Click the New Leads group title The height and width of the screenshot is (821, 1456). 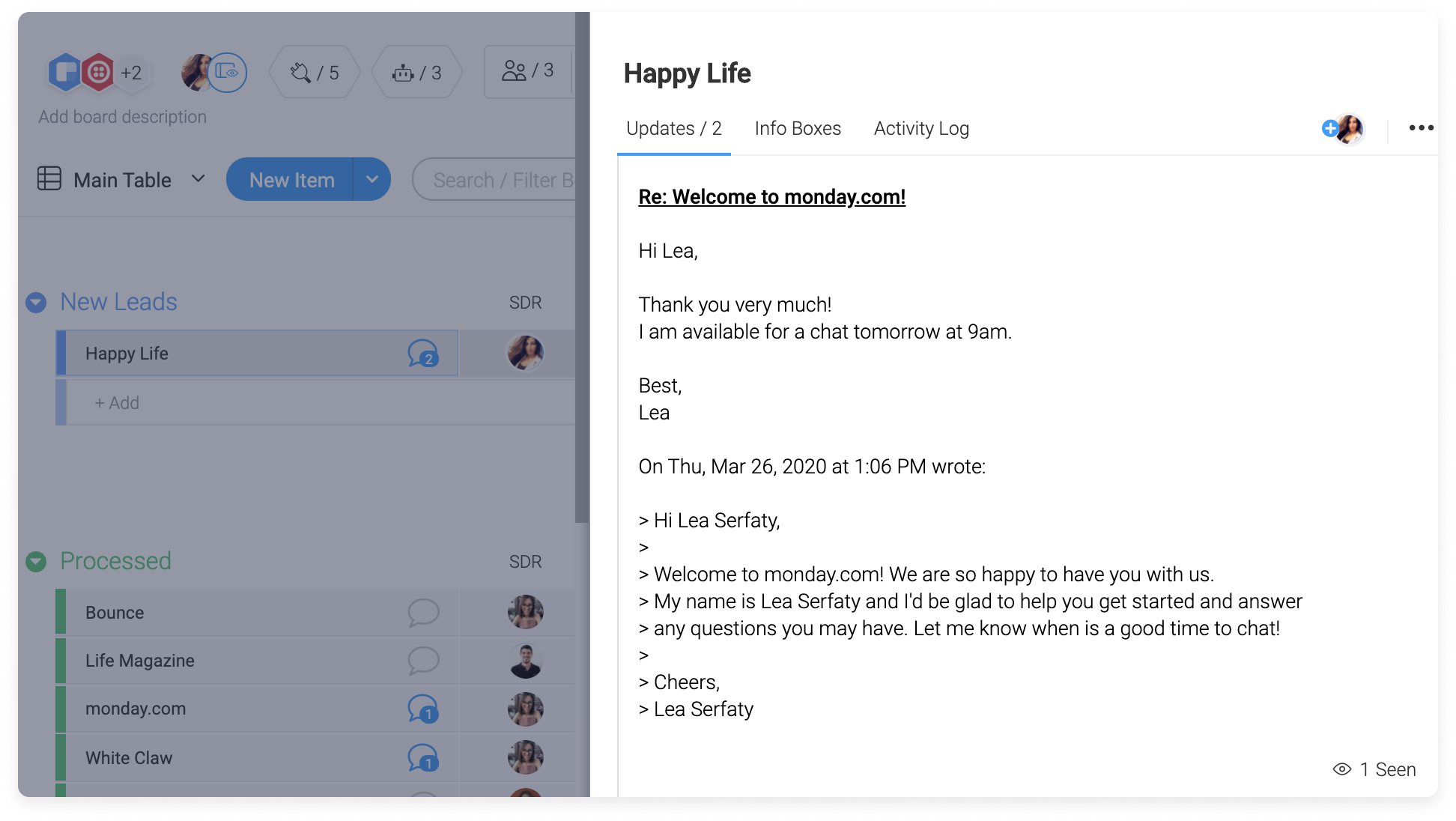pyautogui.click(x=119, y=302)
